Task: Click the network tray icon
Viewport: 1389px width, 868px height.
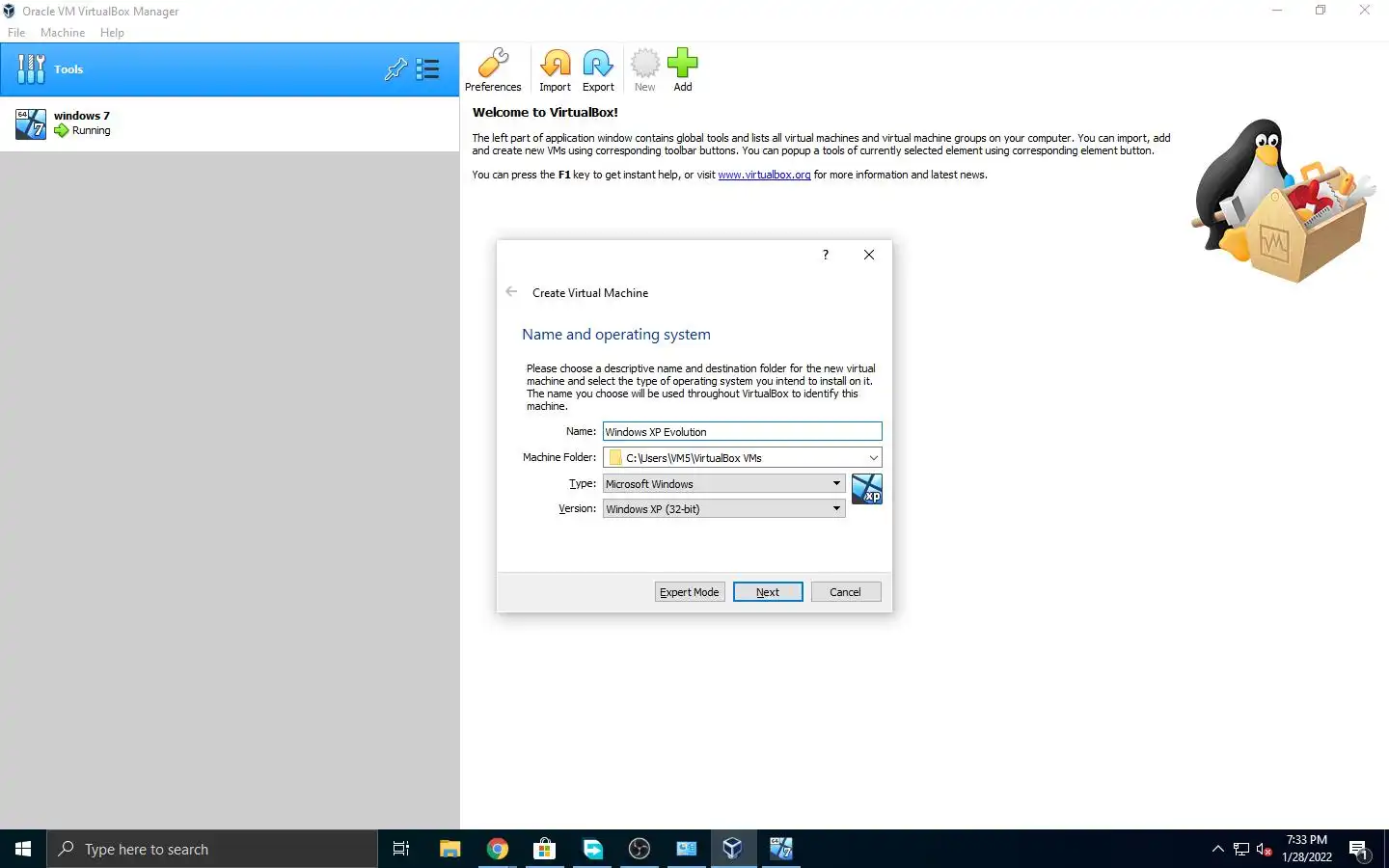Action: [x=1241, y=849]
